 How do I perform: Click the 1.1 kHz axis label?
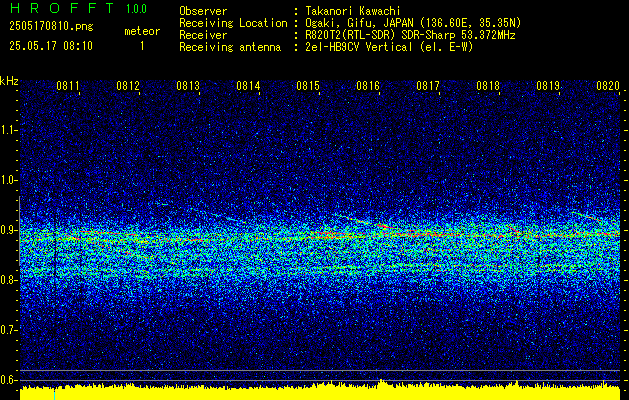[8, 130]
